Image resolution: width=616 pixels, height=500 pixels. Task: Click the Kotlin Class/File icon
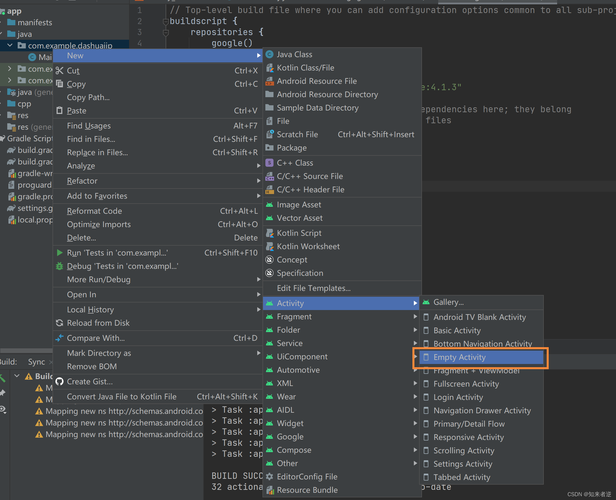click(x=270, y=68)
